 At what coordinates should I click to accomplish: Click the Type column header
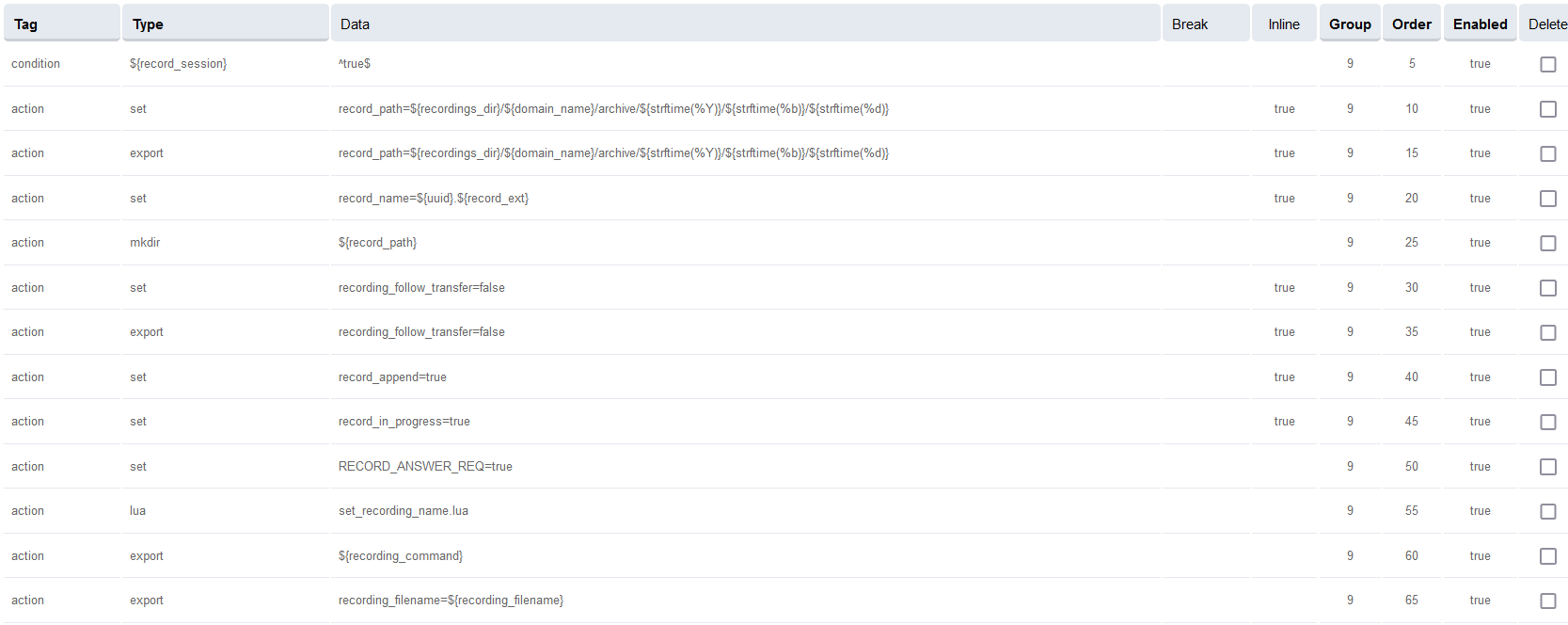148,24
